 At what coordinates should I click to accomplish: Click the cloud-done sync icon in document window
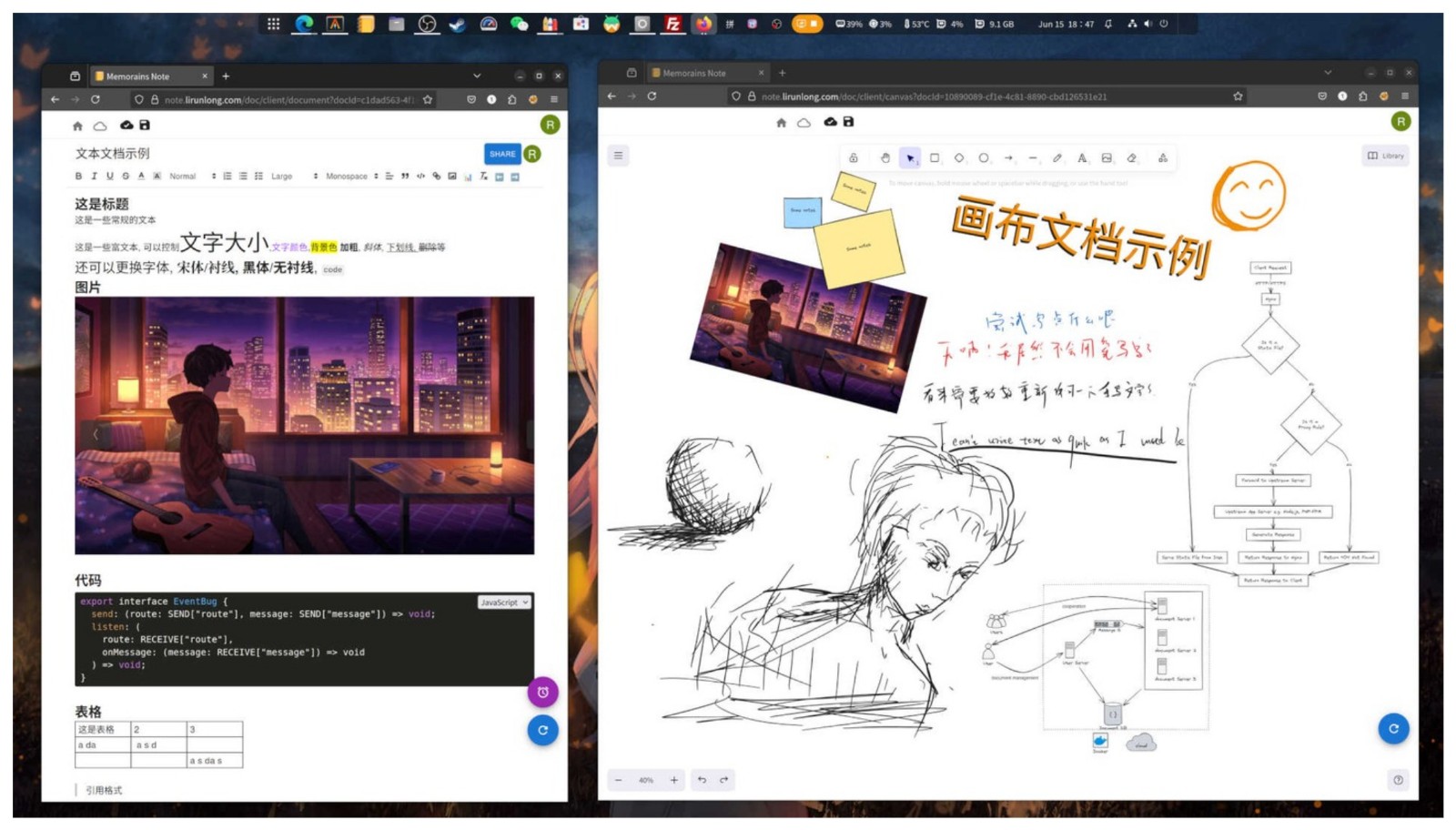pos(126,125)
